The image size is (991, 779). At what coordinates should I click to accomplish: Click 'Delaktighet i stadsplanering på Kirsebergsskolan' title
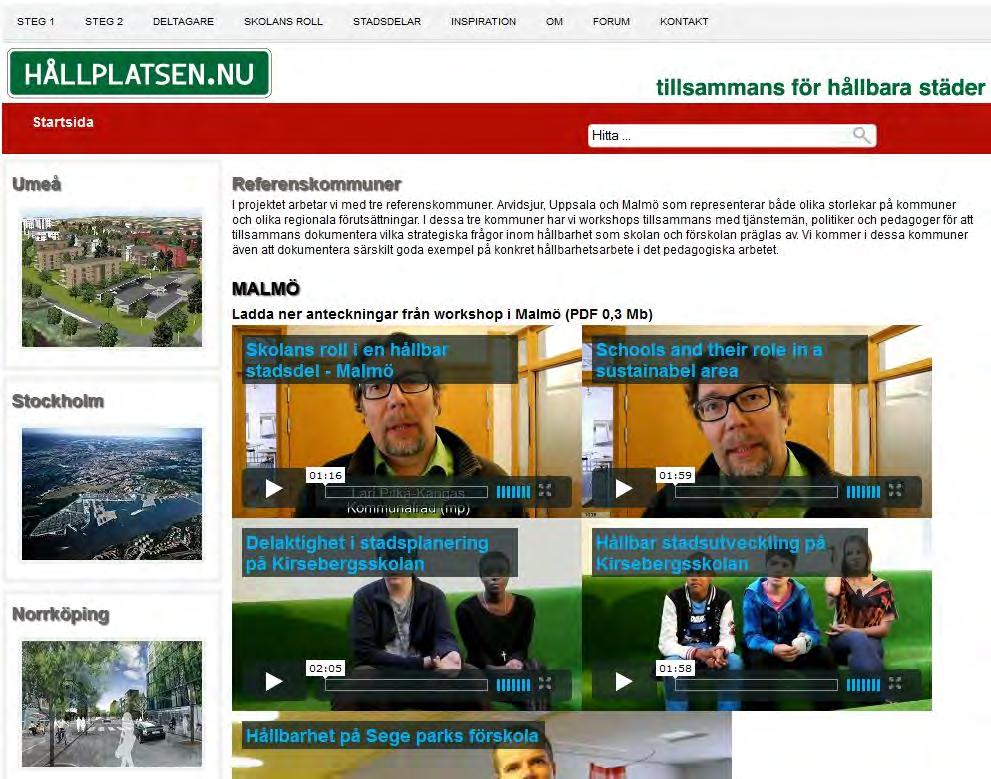367,553
